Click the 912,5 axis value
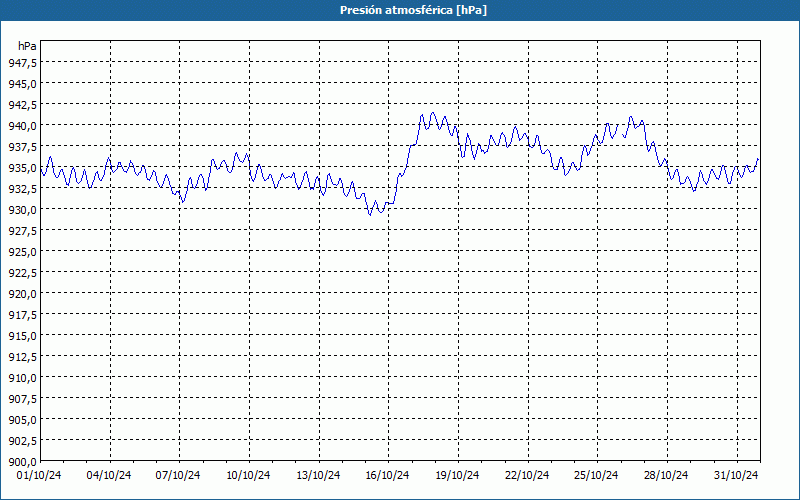This screenshot has width=800, height=500. tap(22, 357)
